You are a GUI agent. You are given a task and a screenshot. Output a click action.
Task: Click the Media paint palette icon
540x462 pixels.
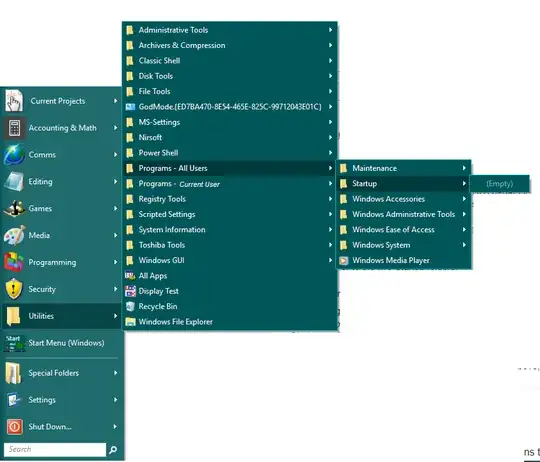[x=14, y=235]
